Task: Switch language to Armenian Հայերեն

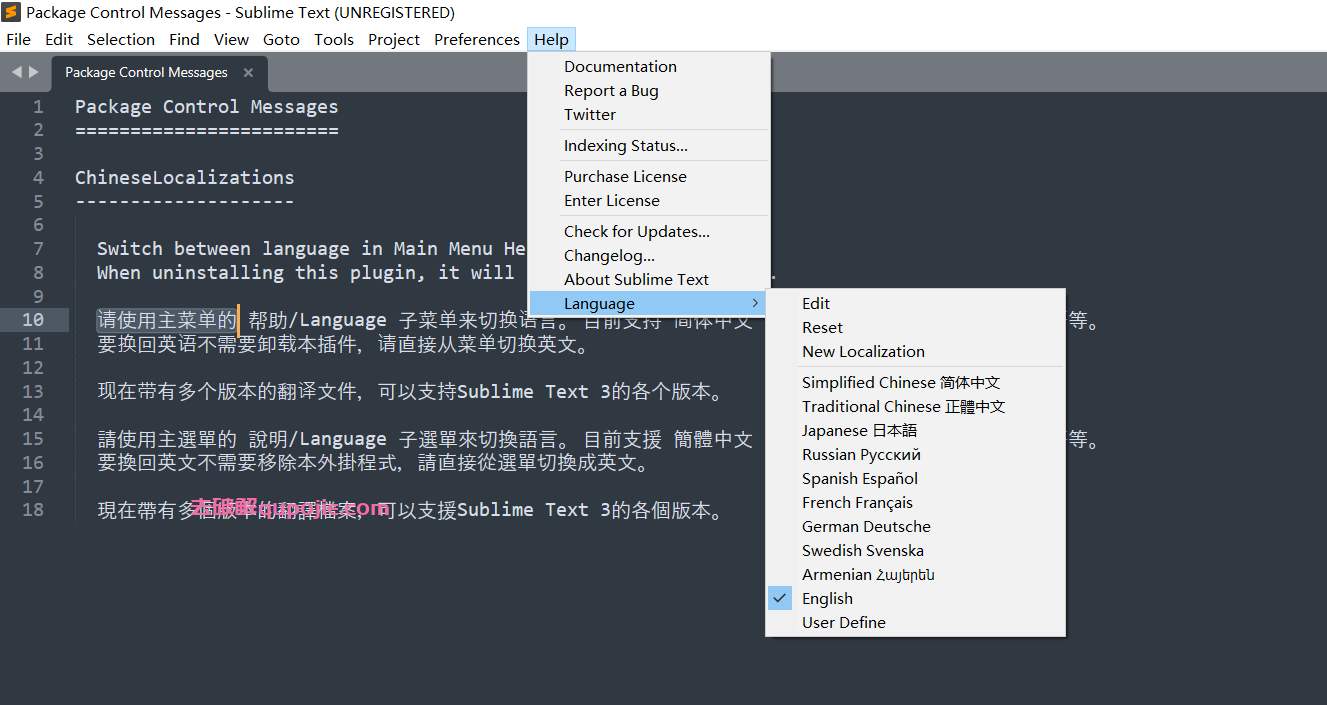Action: click(x=915, y=574)
